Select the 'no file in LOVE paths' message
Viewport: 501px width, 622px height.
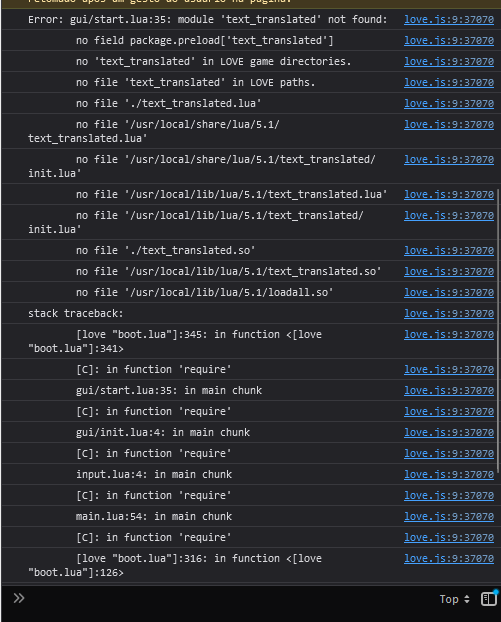click(196, 83)
